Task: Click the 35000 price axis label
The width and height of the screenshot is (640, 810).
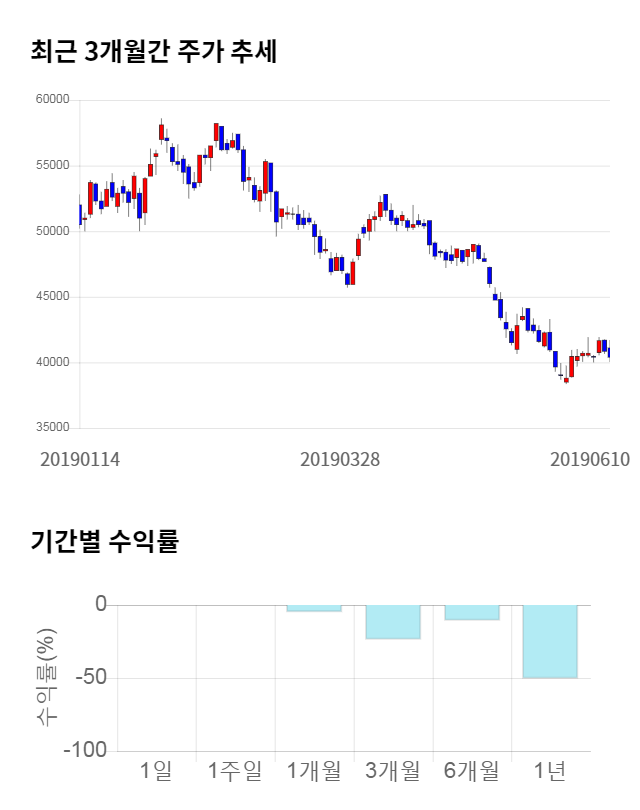Action: point(52,428)
